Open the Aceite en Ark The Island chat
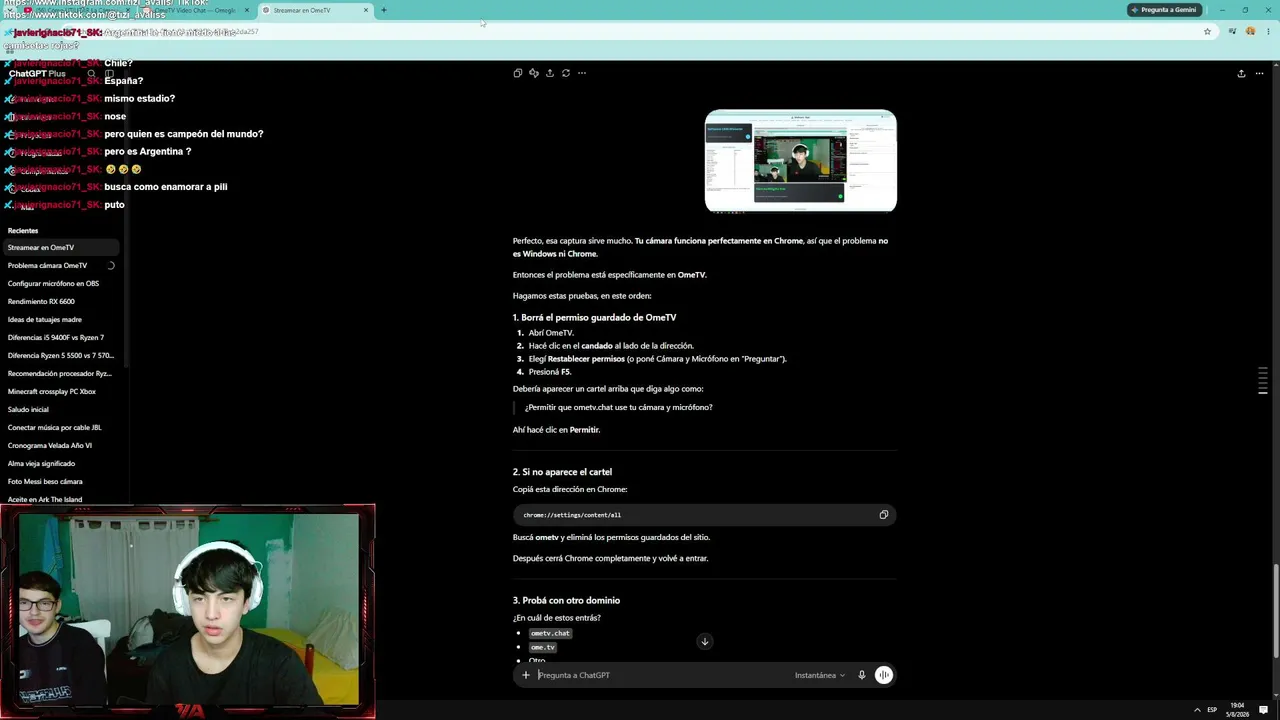This screenshot has width=1280, height=720. click(60, 499)
